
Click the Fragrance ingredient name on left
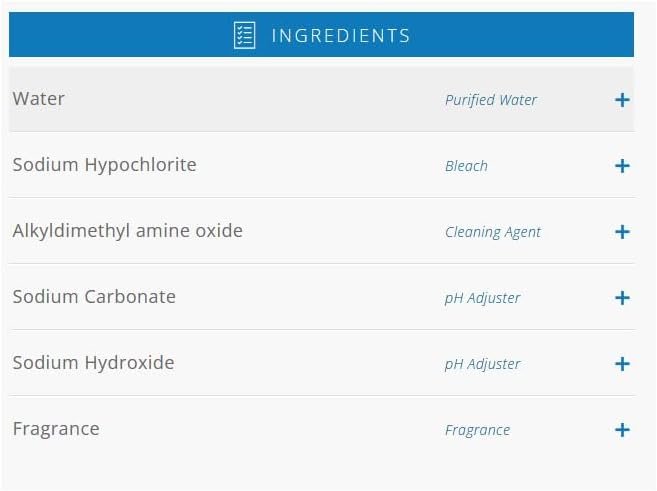56,429
